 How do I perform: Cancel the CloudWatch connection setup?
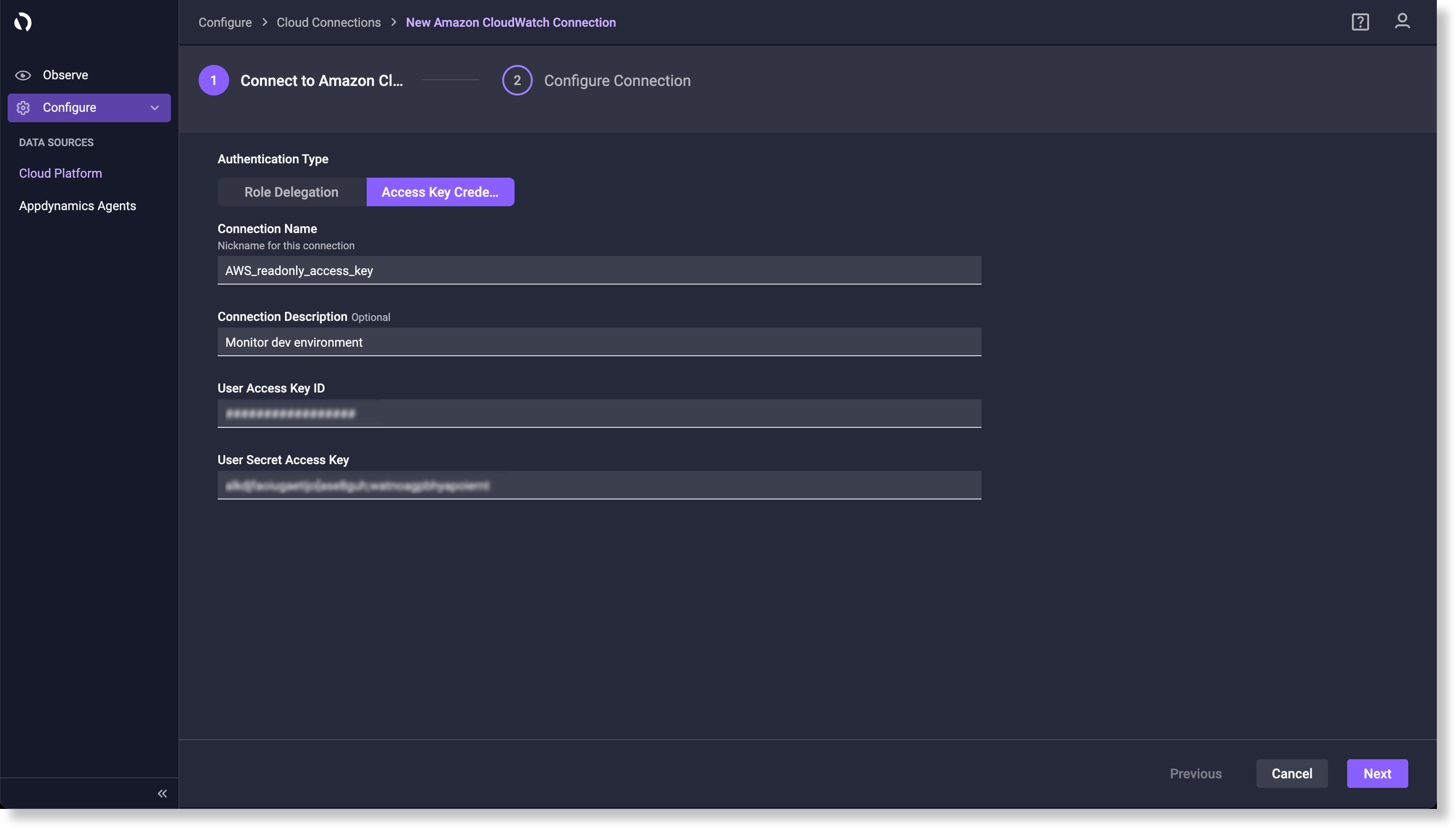pos(1291,774)
